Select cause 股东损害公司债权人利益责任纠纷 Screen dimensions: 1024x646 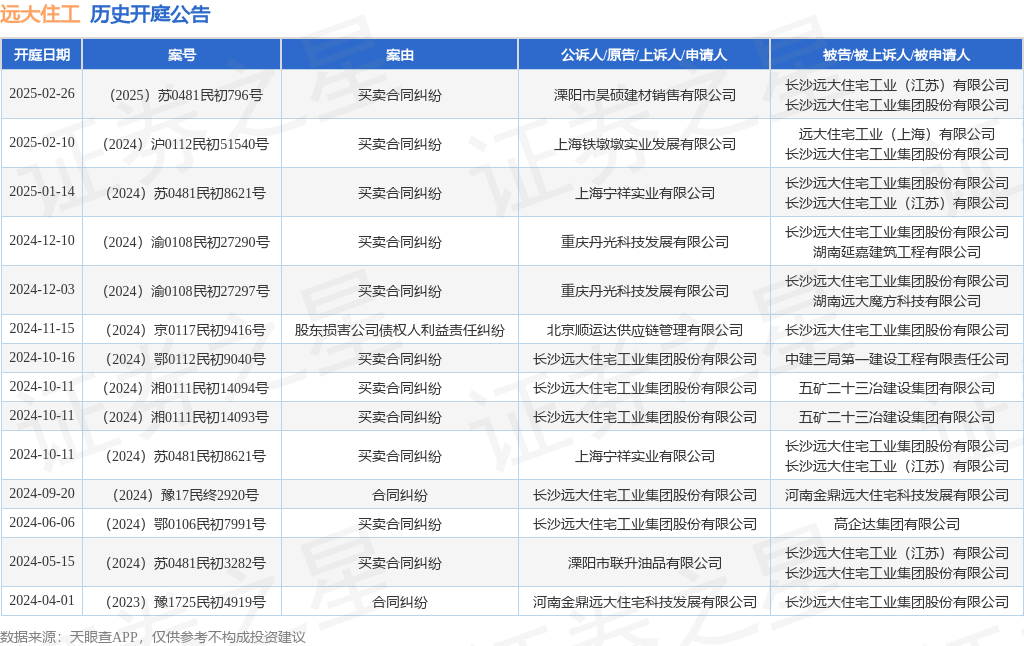tap(400, 331)
